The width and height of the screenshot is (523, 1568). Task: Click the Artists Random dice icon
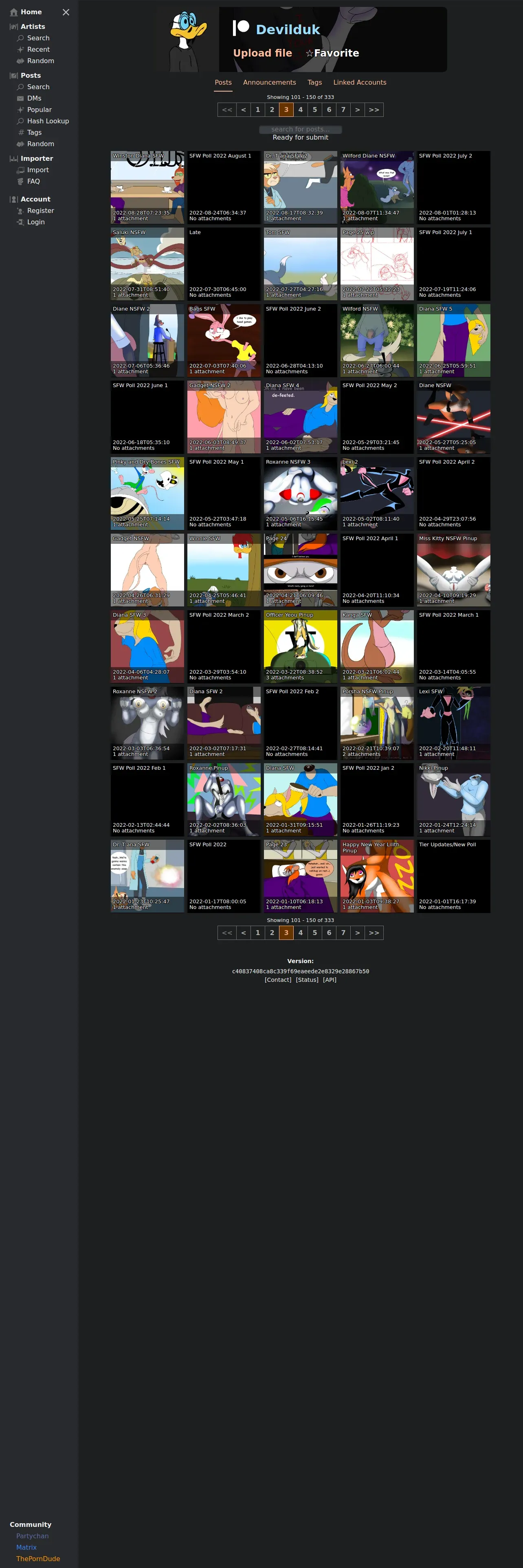pos(21,61)
